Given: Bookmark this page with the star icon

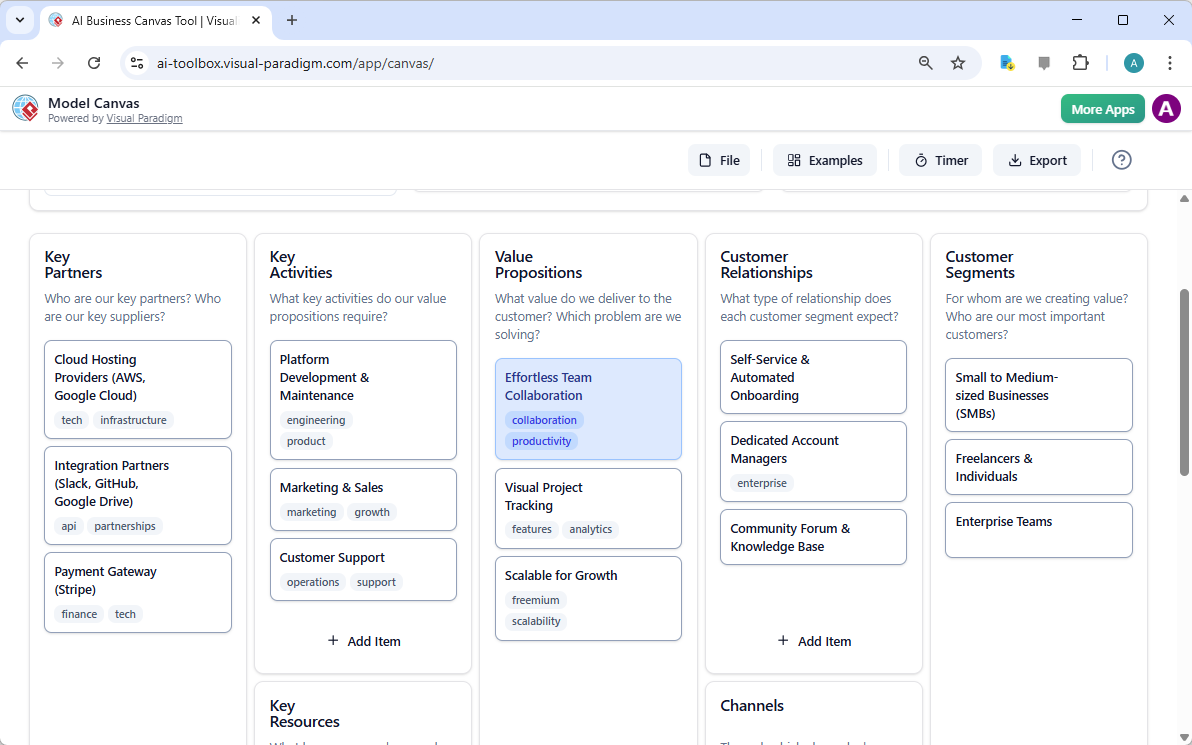Looking at the screenshot, I should [x=958, y=63].
